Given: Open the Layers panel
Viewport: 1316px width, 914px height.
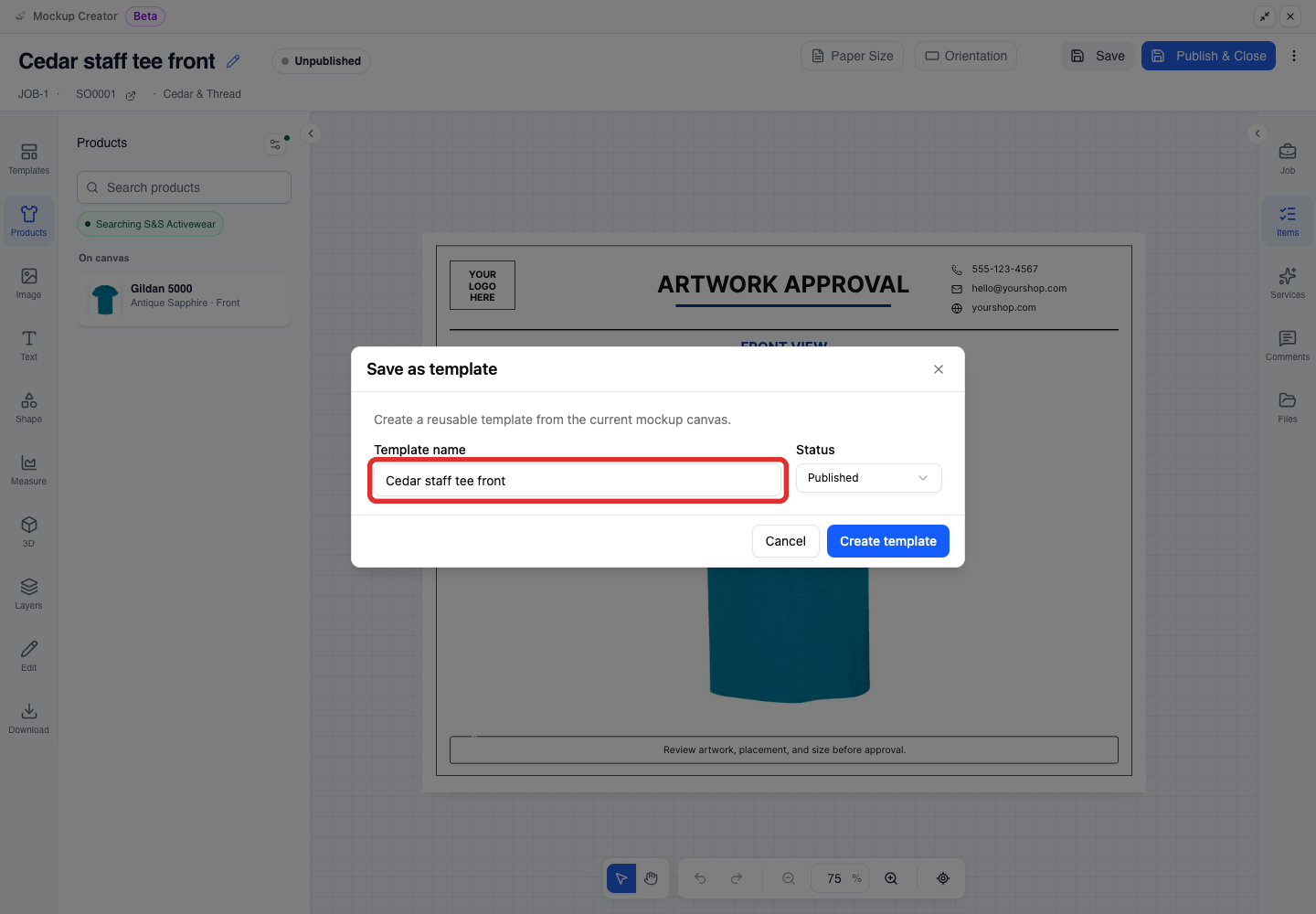Looking at the screenshot, I should [29, 593].
